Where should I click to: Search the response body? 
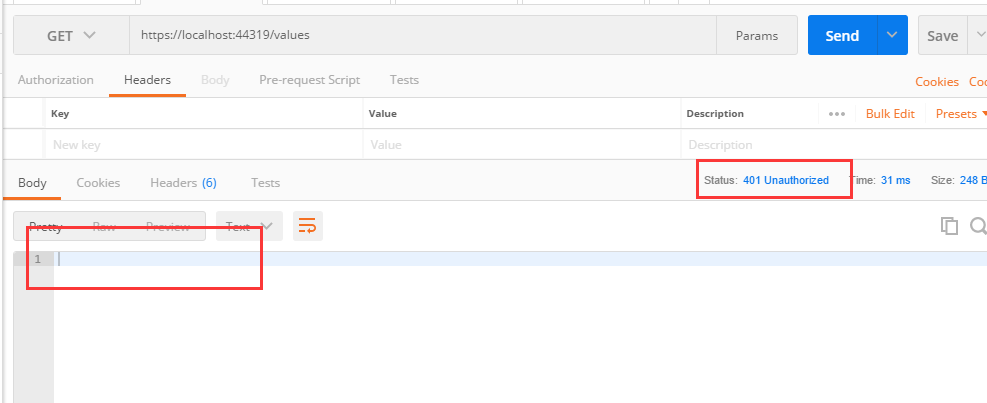pyautogui.click(x=978, y=226)
